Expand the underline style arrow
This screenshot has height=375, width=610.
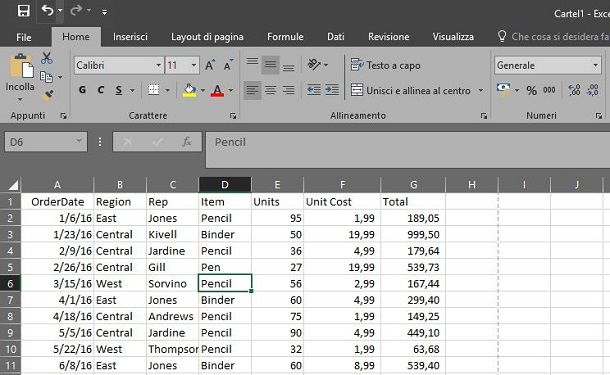[x=132, y=91]
